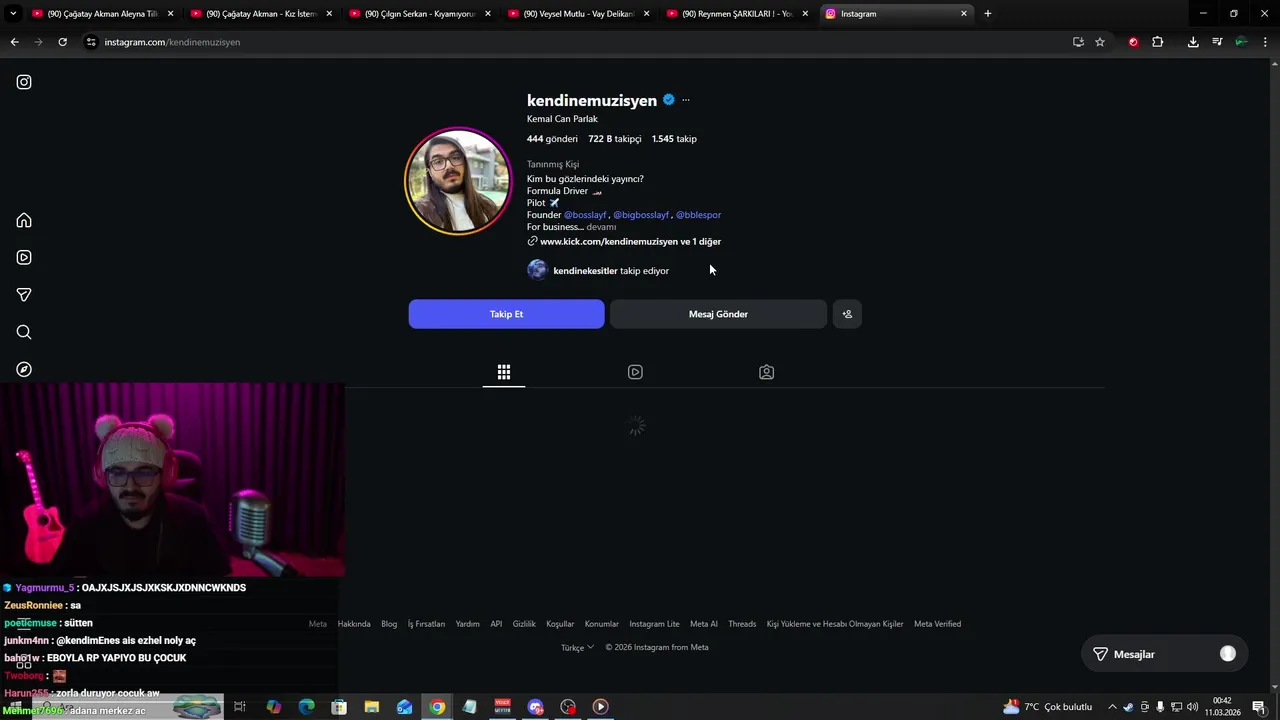Screen dimensions: 1280x720
Task: Click the Chrome back arrow
Action: [14, 42]
